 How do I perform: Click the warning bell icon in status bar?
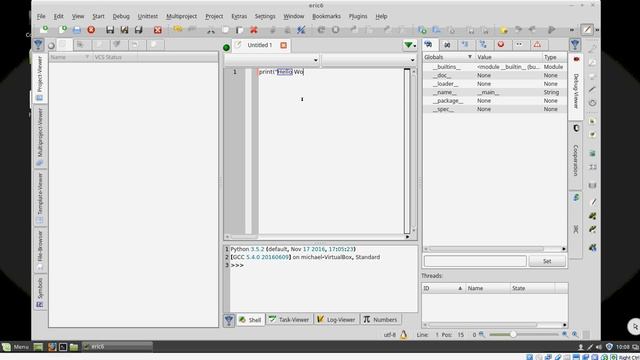click(404, 335)
